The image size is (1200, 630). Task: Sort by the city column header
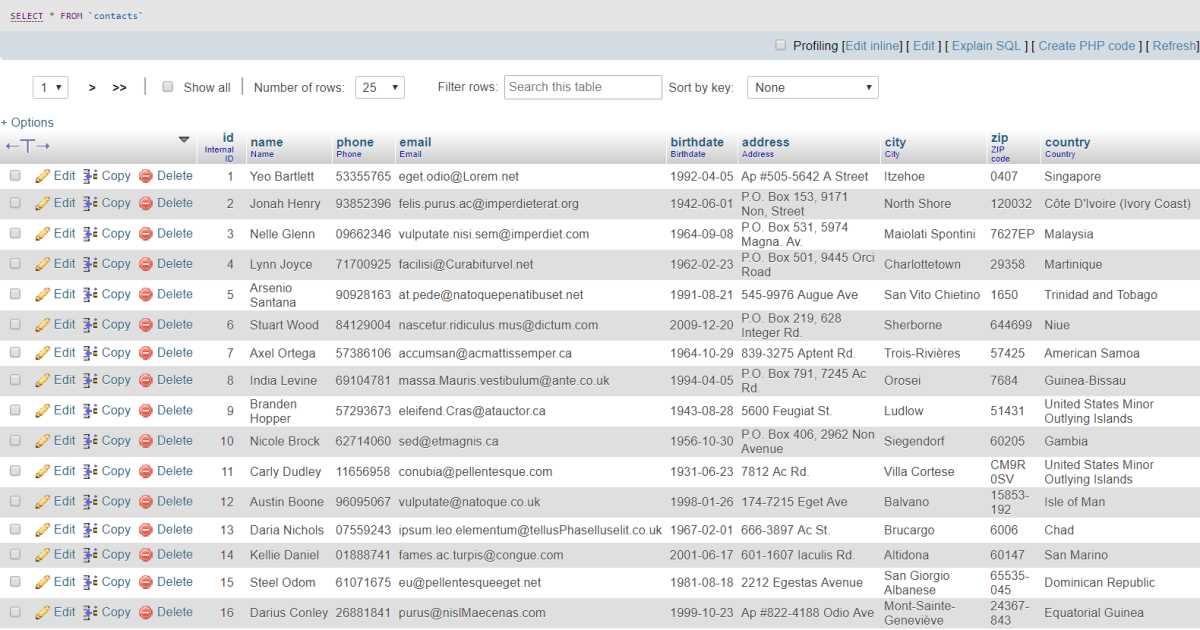895,142
